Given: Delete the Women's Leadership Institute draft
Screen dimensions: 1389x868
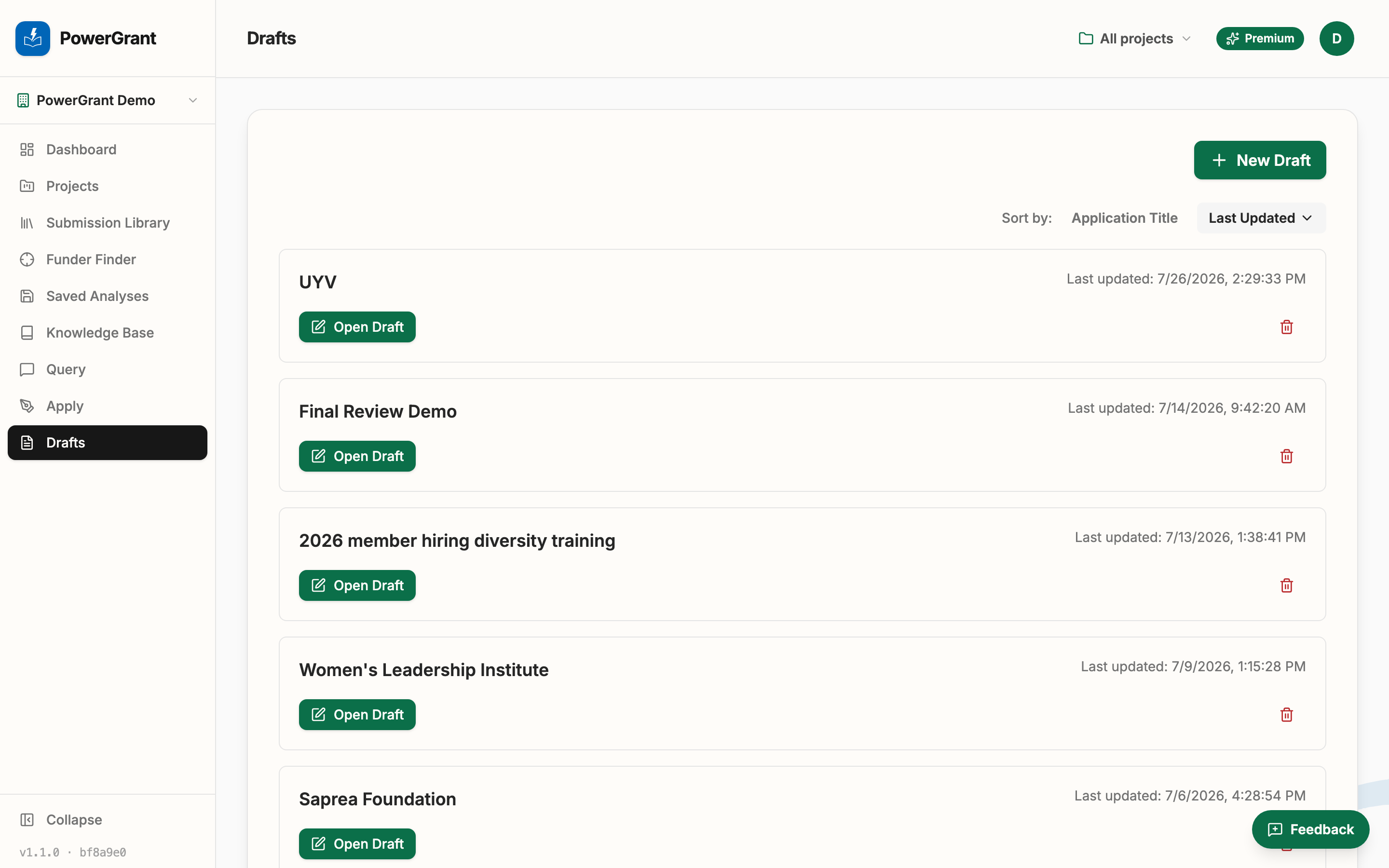Looking at the screenshot, I should click(x=1286, y=715).
